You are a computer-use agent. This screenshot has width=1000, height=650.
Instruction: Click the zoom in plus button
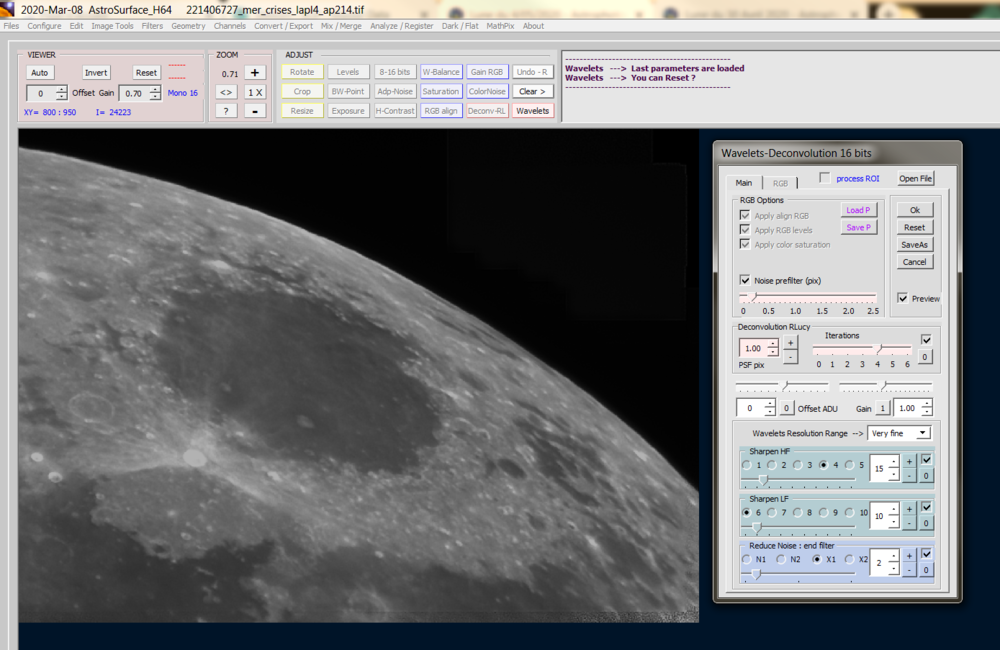click(x=254, y=73)
